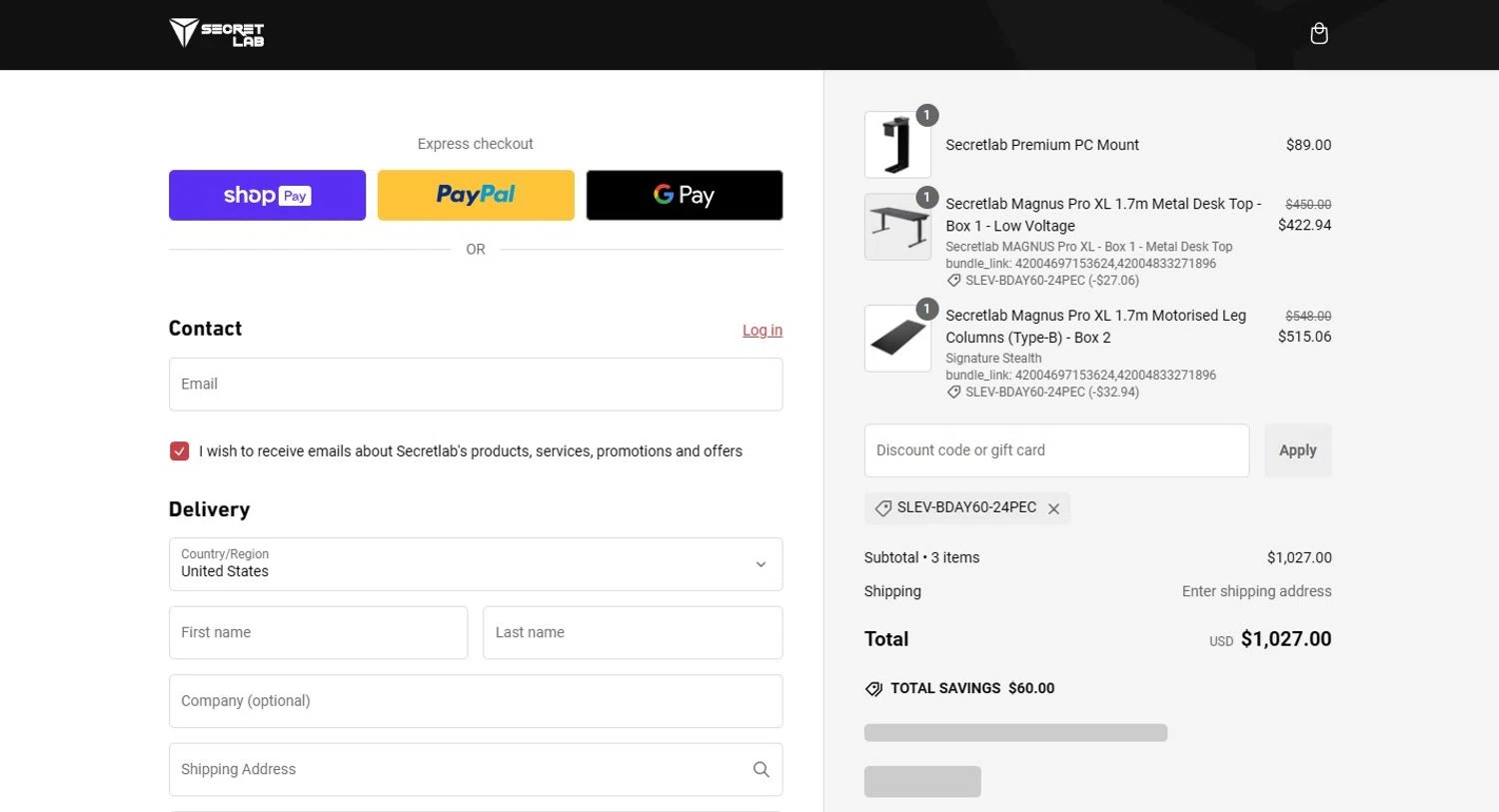Pay with Shop Pay express checkout
The image size is (1499, 812).
point(267,195)
